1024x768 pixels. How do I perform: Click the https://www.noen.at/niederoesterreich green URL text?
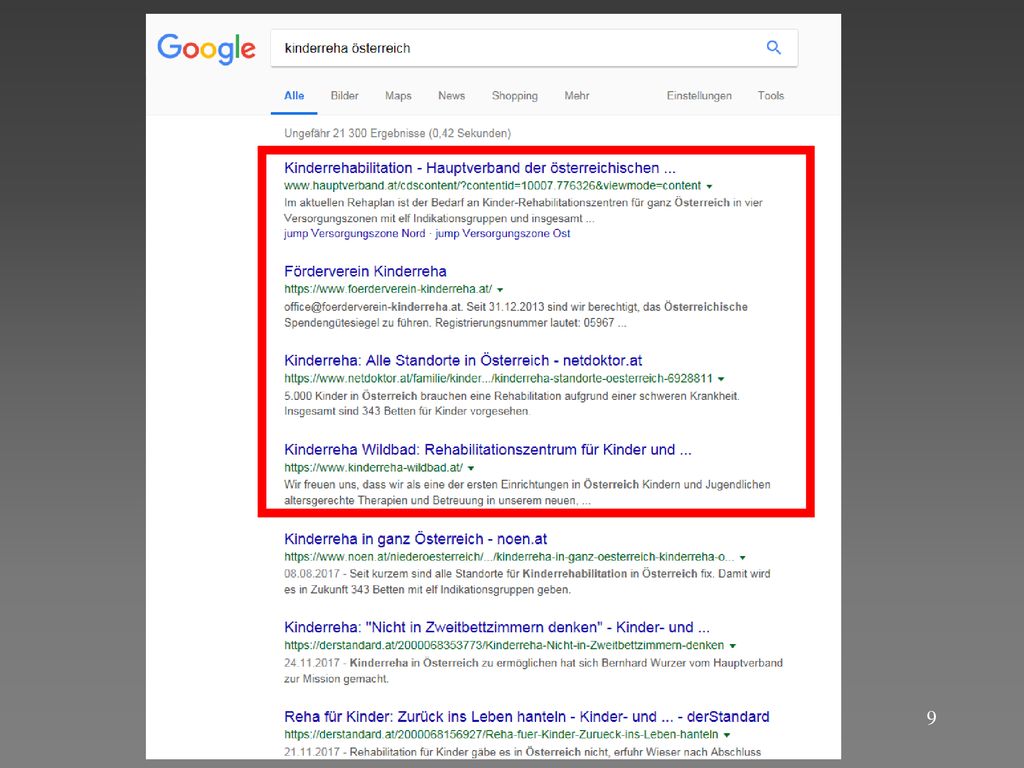click(x=509, y=557)
